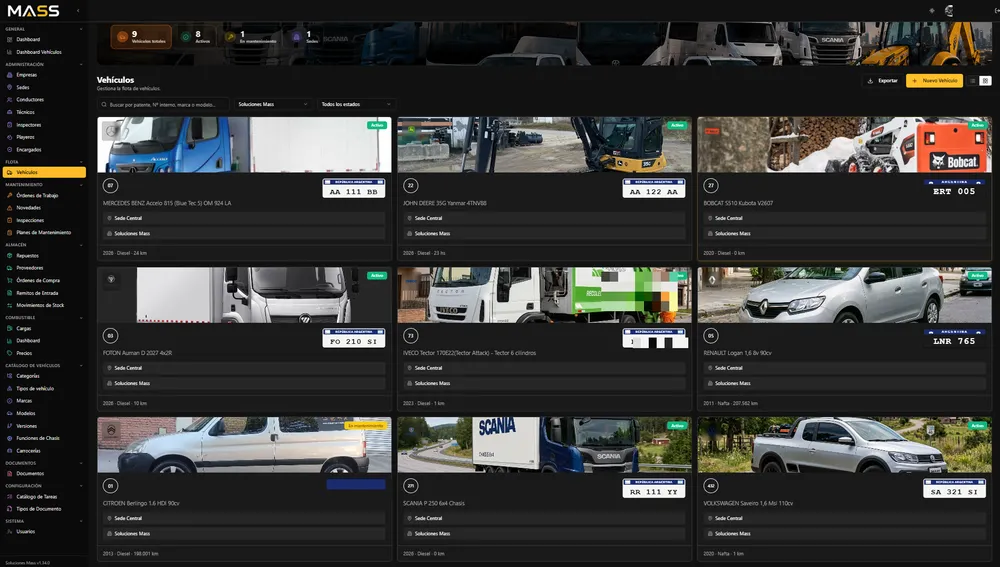Collapse the sidebar with the chevron arrow

point(78,11)
